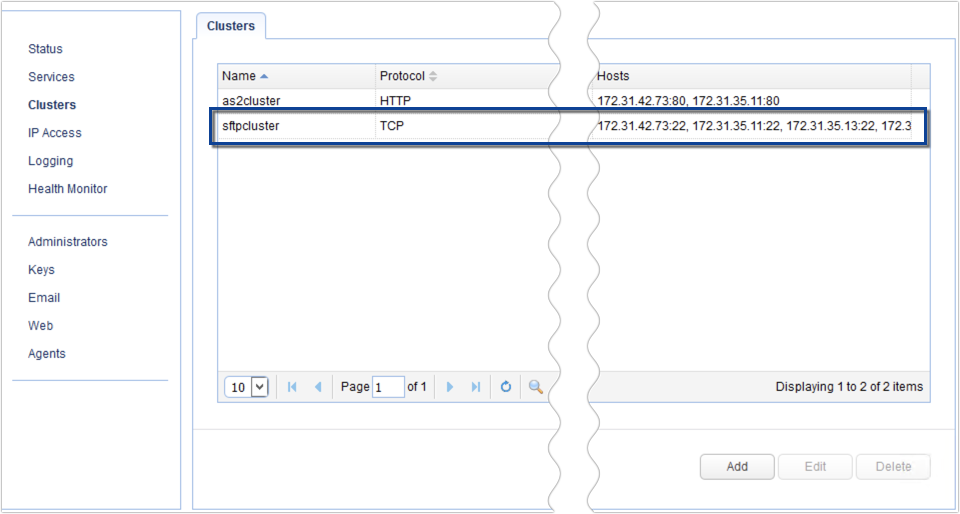Click the Edit button
The height and width of the screenshot is (514, 960).
[814, 466]
